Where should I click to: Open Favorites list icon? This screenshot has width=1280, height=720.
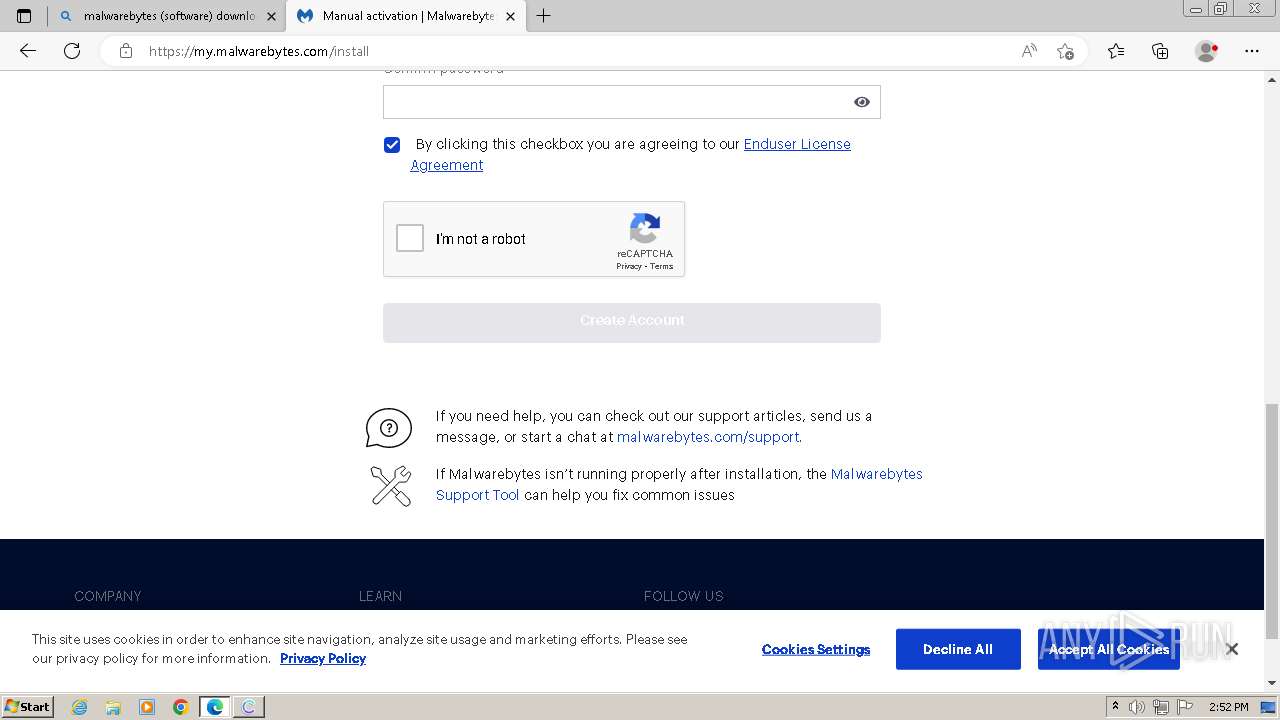click(x=1116, y=51)
